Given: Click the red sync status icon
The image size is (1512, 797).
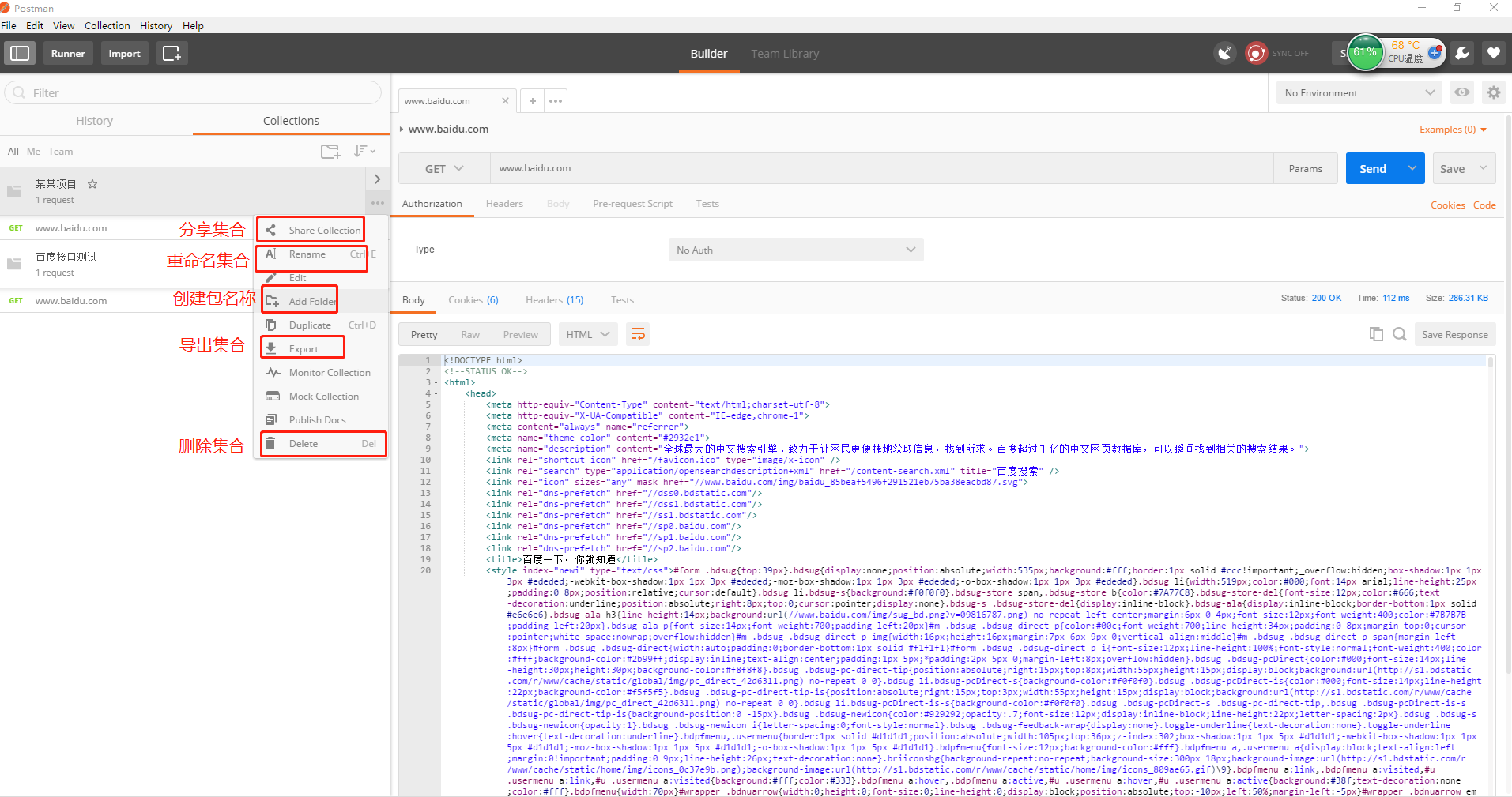Looking at the screenshot, I should [1256, 53].
